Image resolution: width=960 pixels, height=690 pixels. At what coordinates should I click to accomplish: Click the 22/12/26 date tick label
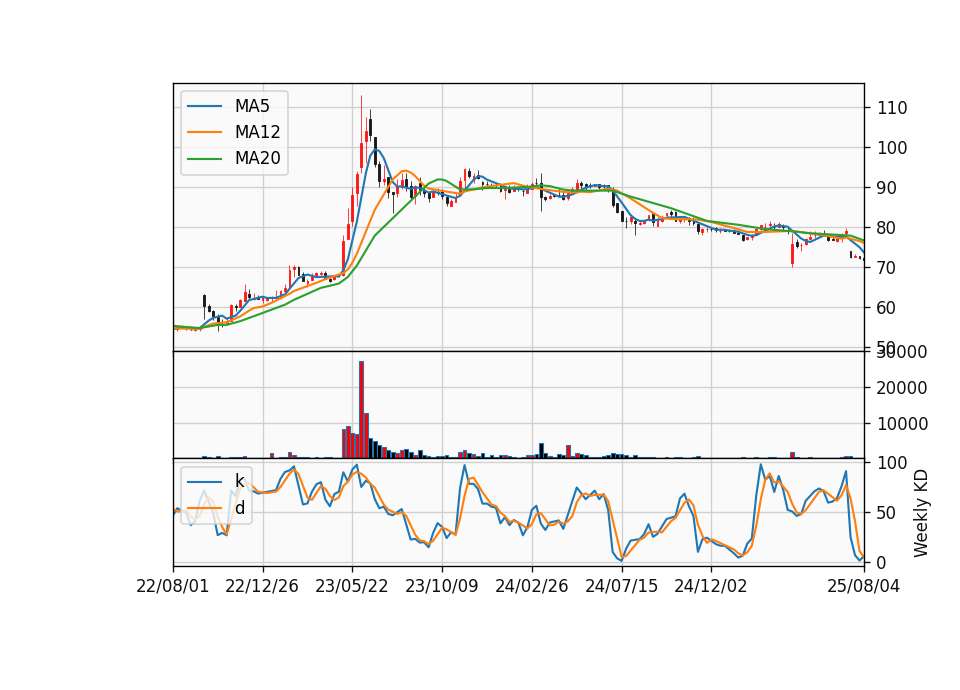point(262,586)
